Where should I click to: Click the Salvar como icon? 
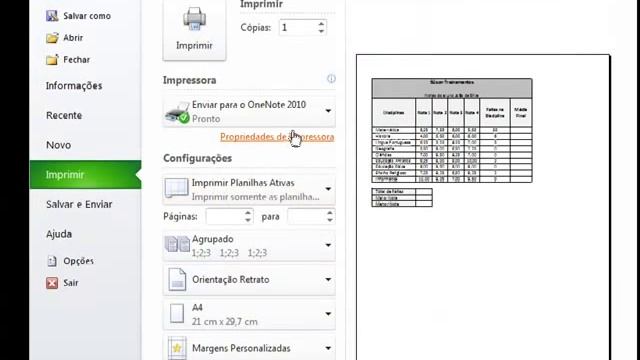(52, 16)
